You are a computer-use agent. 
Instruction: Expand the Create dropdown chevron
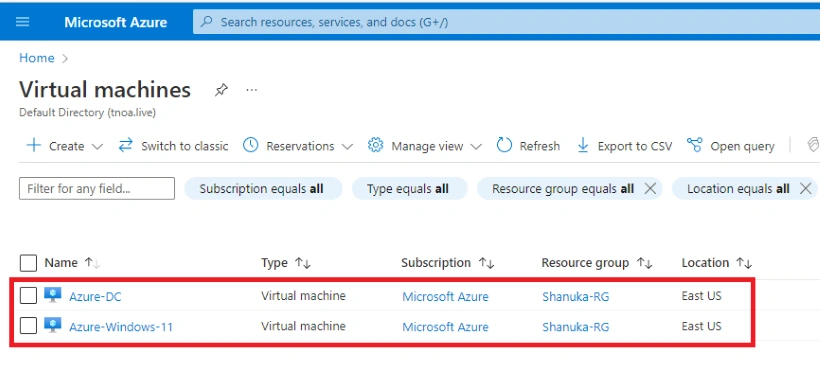pyautogui.click(x=97, y=146)
